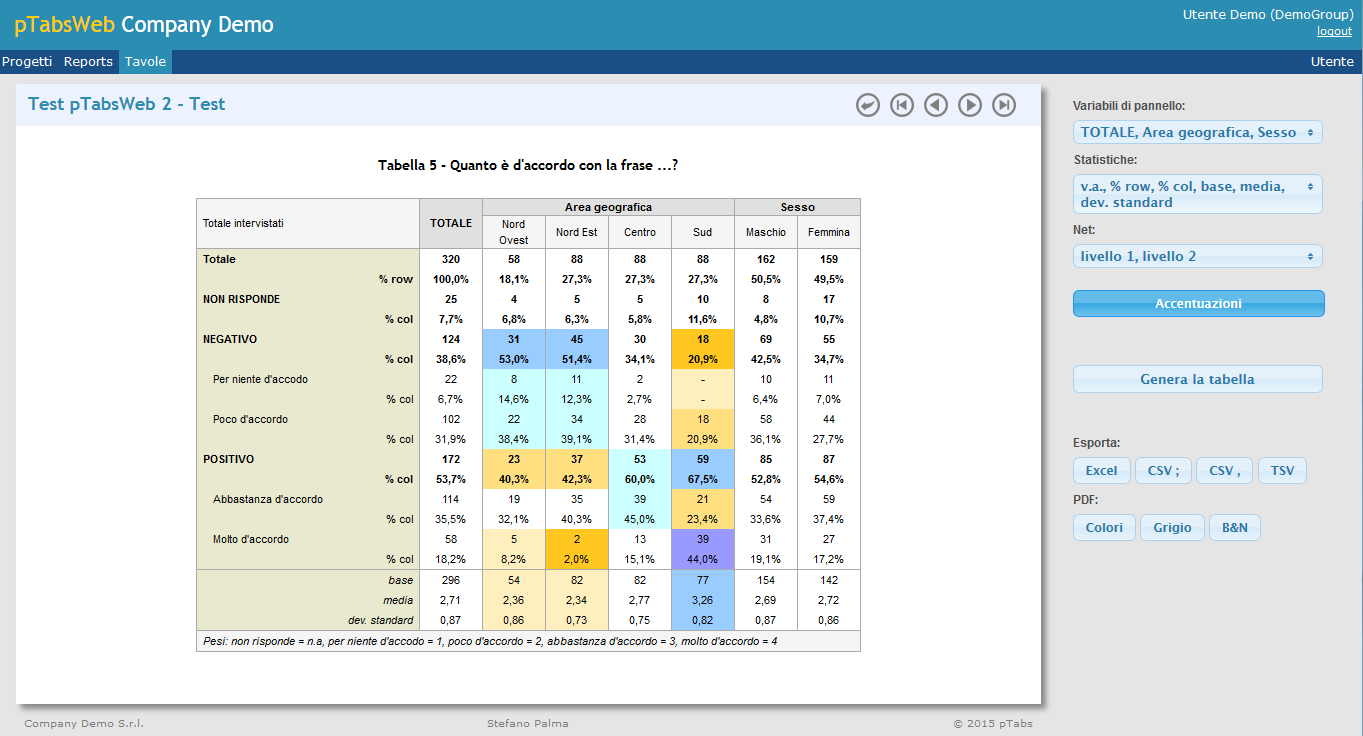
Task: Click the Per niente d'accodo row label
Action: pyautogui.click(x=260, y=379)
